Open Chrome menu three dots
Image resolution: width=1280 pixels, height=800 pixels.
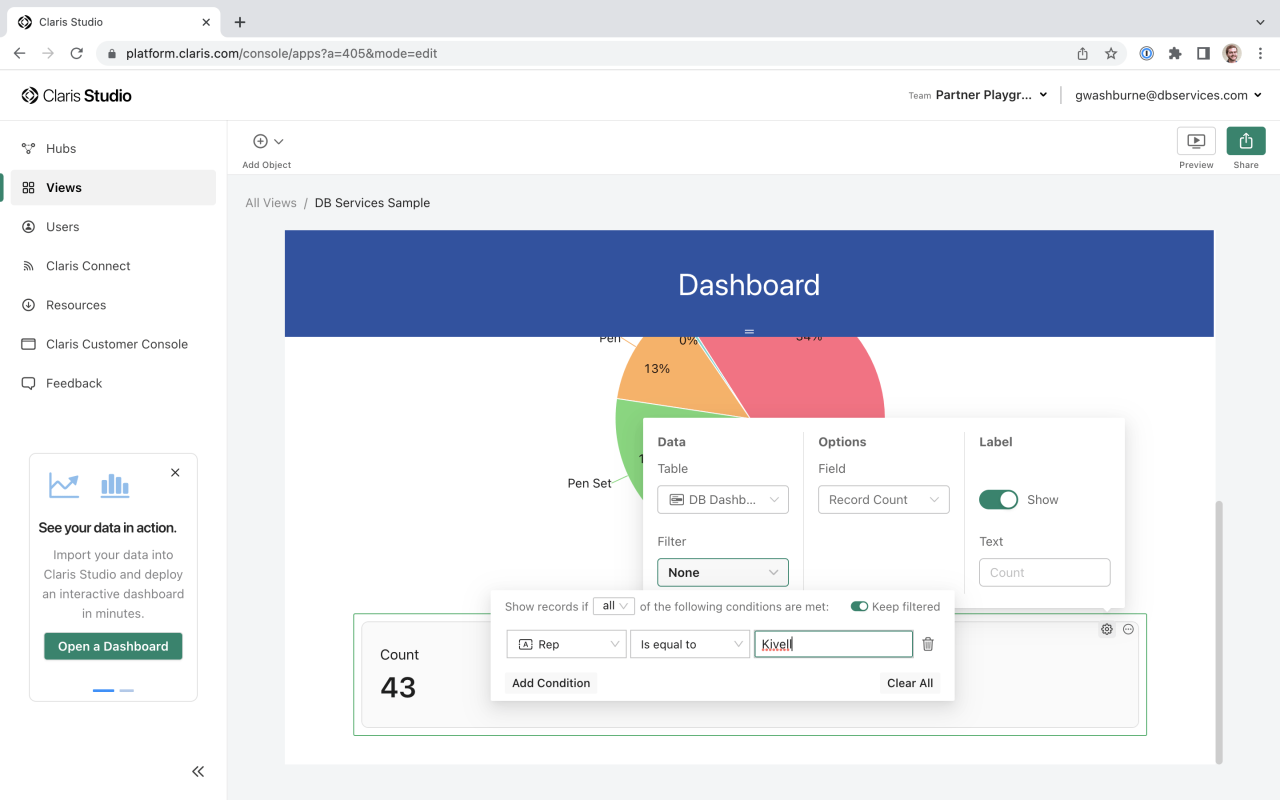(1259, 53)
